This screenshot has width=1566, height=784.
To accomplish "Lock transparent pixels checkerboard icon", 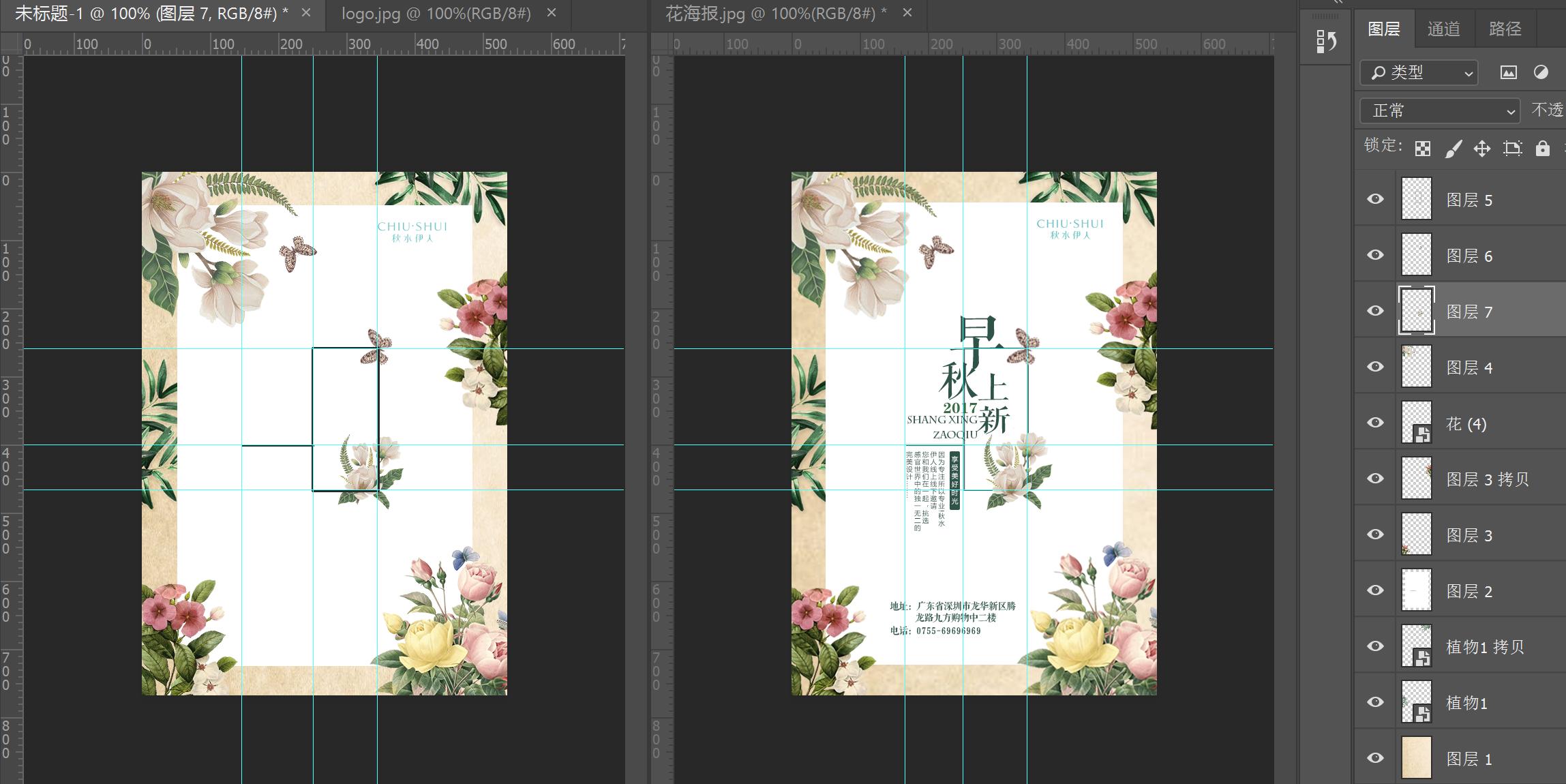I will coord(1422,149).
